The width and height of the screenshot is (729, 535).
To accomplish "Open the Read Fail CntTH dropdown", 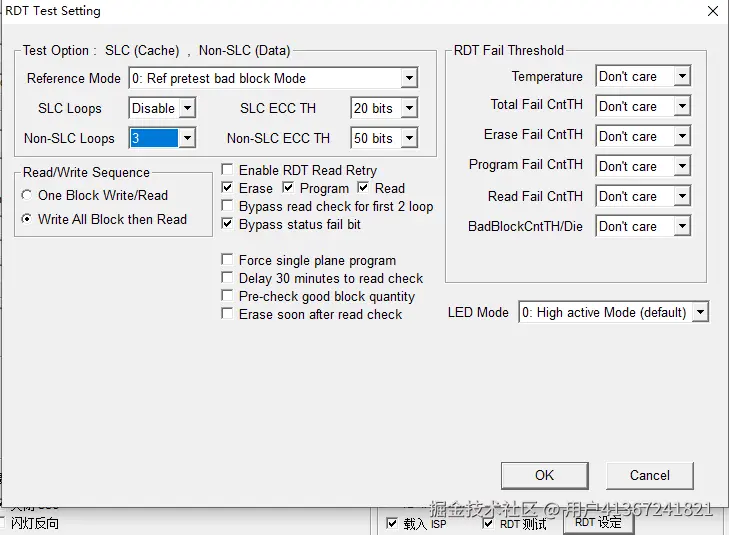I will click(x=682, y=196).
